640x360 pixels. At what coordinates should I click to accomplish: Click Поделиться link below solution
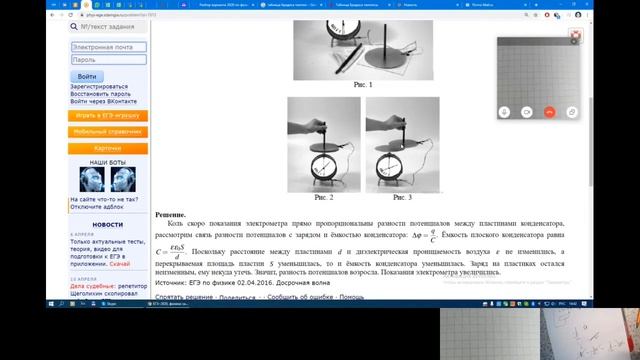pos(237,297)
